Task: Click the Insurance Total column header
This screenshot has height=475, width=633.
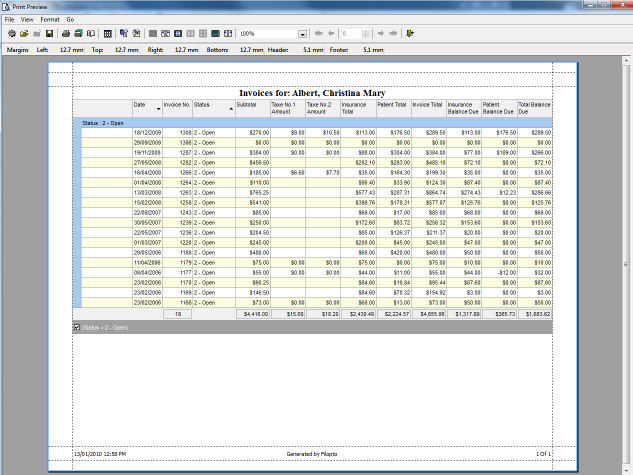Action: [358, 109]
